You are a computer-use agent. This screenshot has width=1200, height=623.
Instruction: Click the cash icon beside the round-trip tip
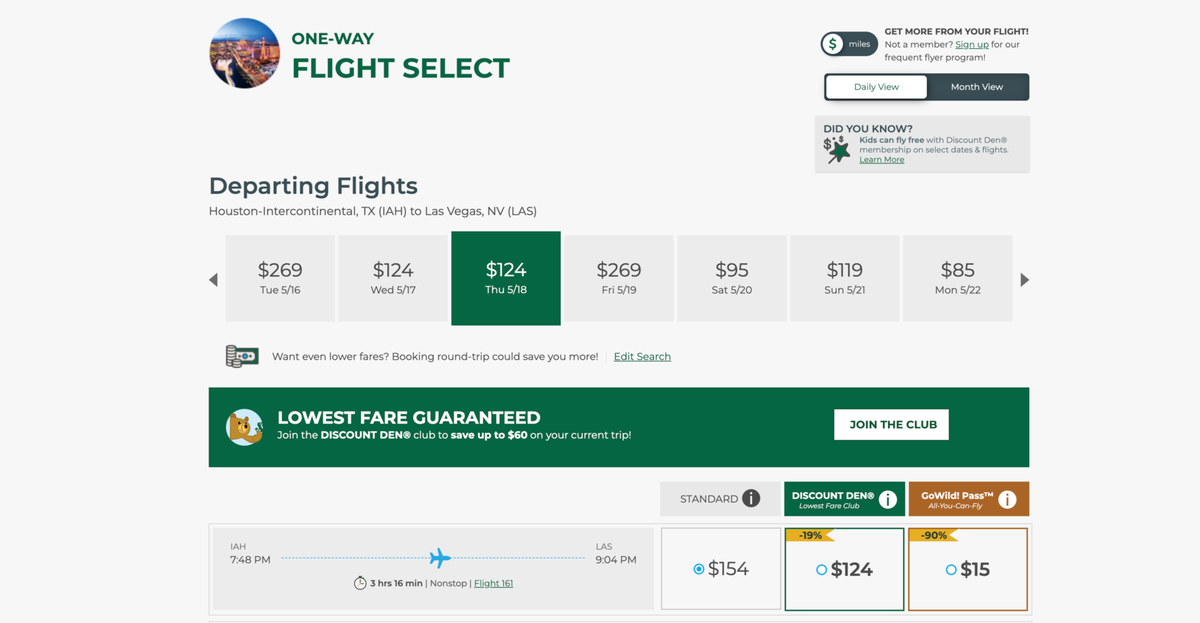click(240, 356)
